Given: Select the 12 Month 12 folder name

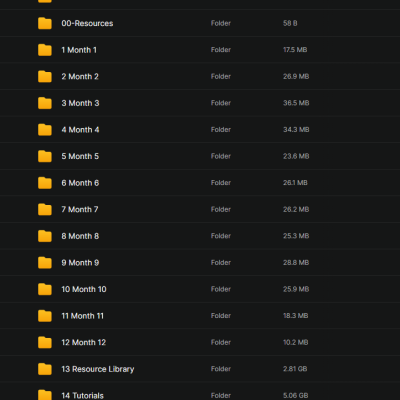Looking at the screenshot, I should pyautogui.click(x=84, y=343).
